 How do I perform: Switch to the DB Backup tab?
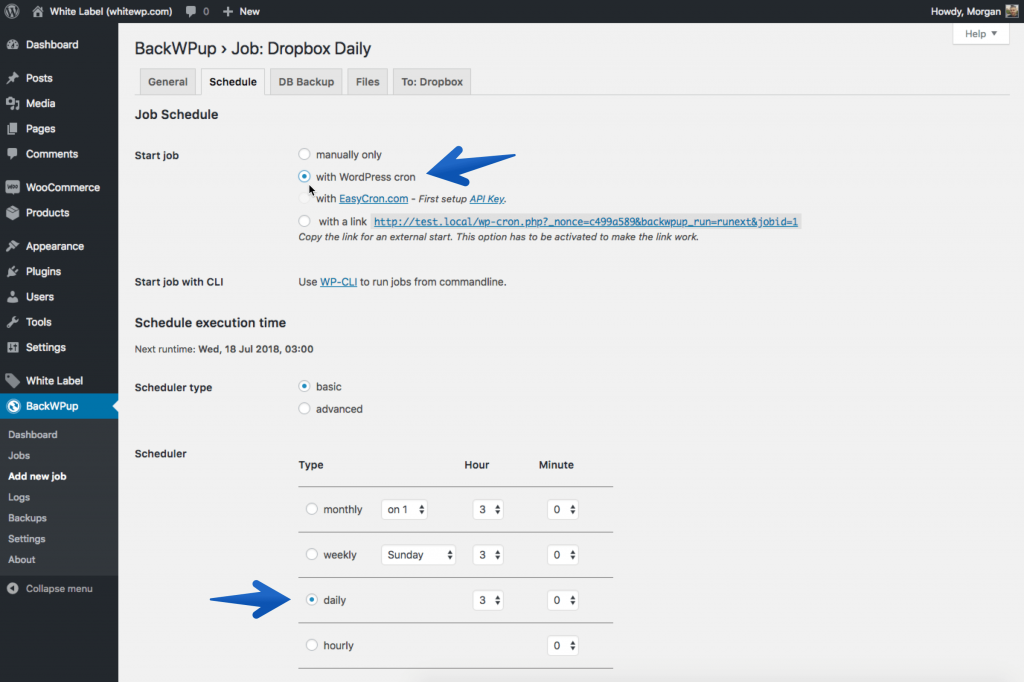[306, 82]
